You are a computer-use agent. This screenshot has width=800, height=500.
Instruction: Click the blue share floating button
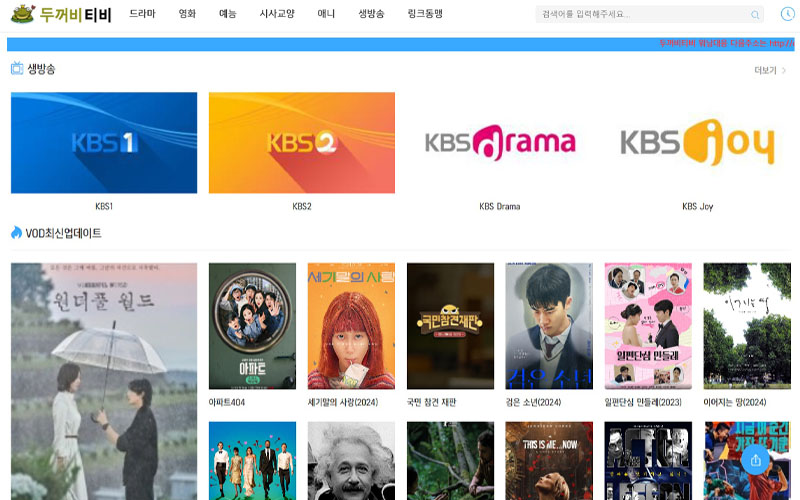pos(756,460)
